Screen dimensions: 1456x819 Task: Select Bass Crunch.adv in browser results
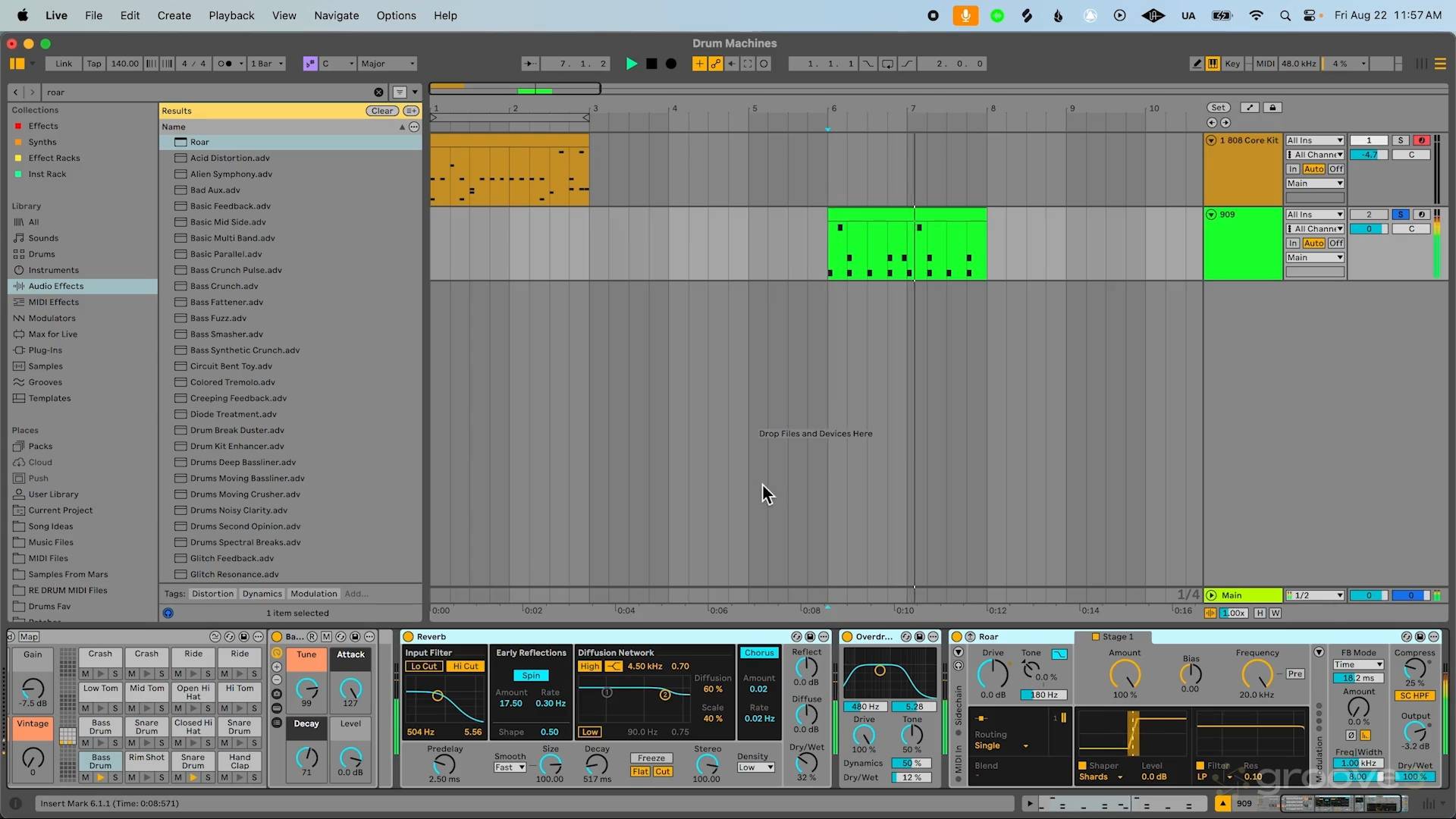224,286
